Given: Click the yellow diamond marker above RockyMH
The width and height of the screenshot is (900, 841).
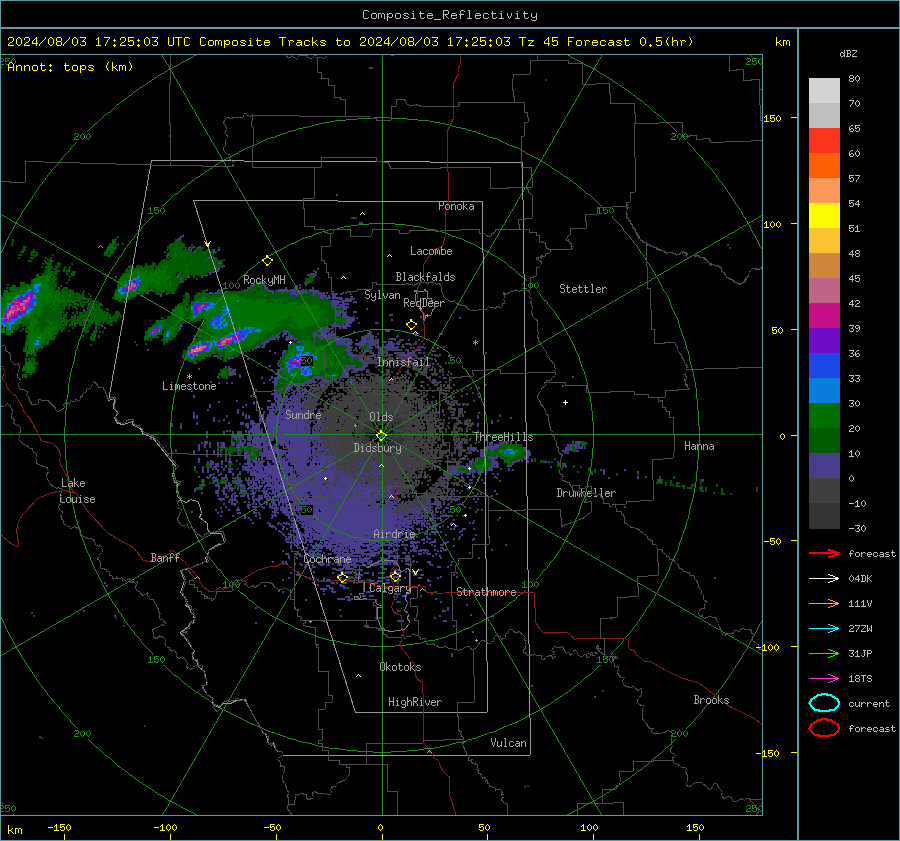Looking at the screenshot, I should coord(267,261).
